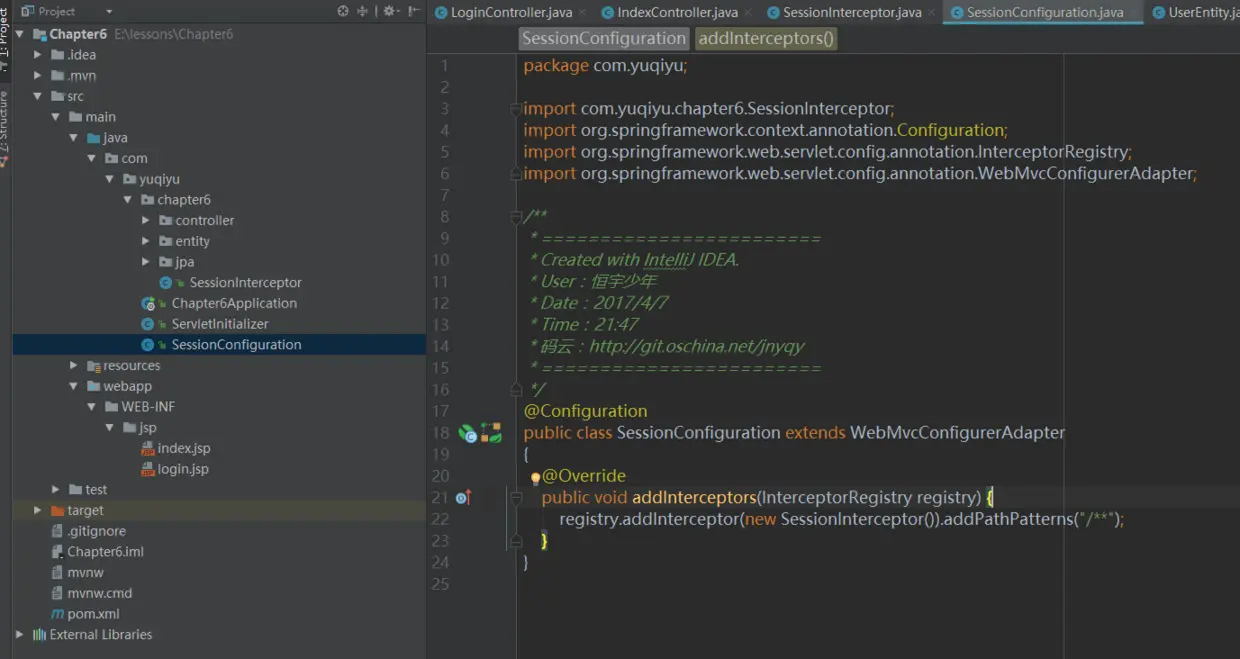Toggle the Javadoc comment fold marker on line 8

click(x=516, y=217)
